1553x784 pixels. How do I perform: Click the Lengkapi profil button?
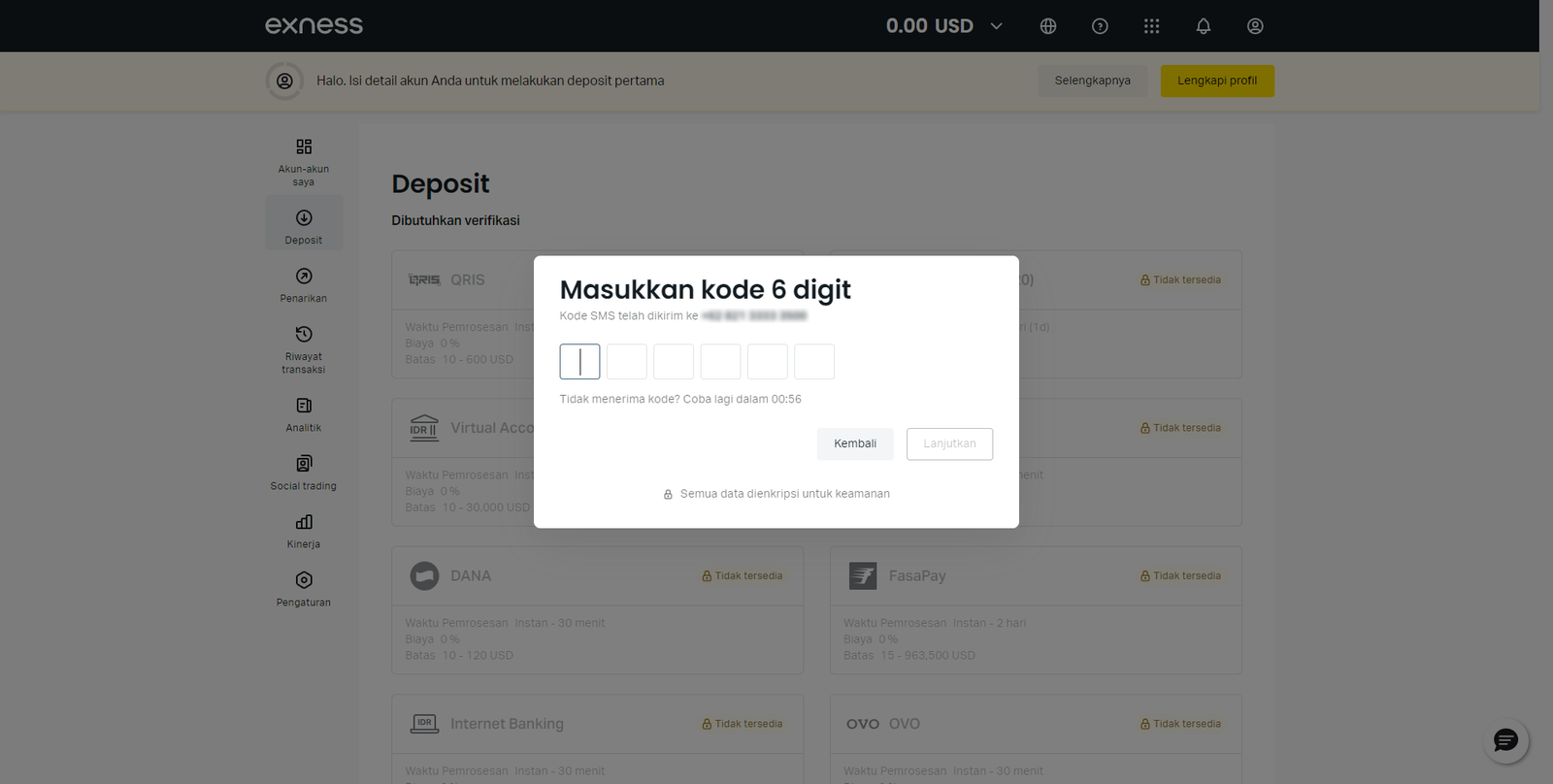[x=1216, y=81]
